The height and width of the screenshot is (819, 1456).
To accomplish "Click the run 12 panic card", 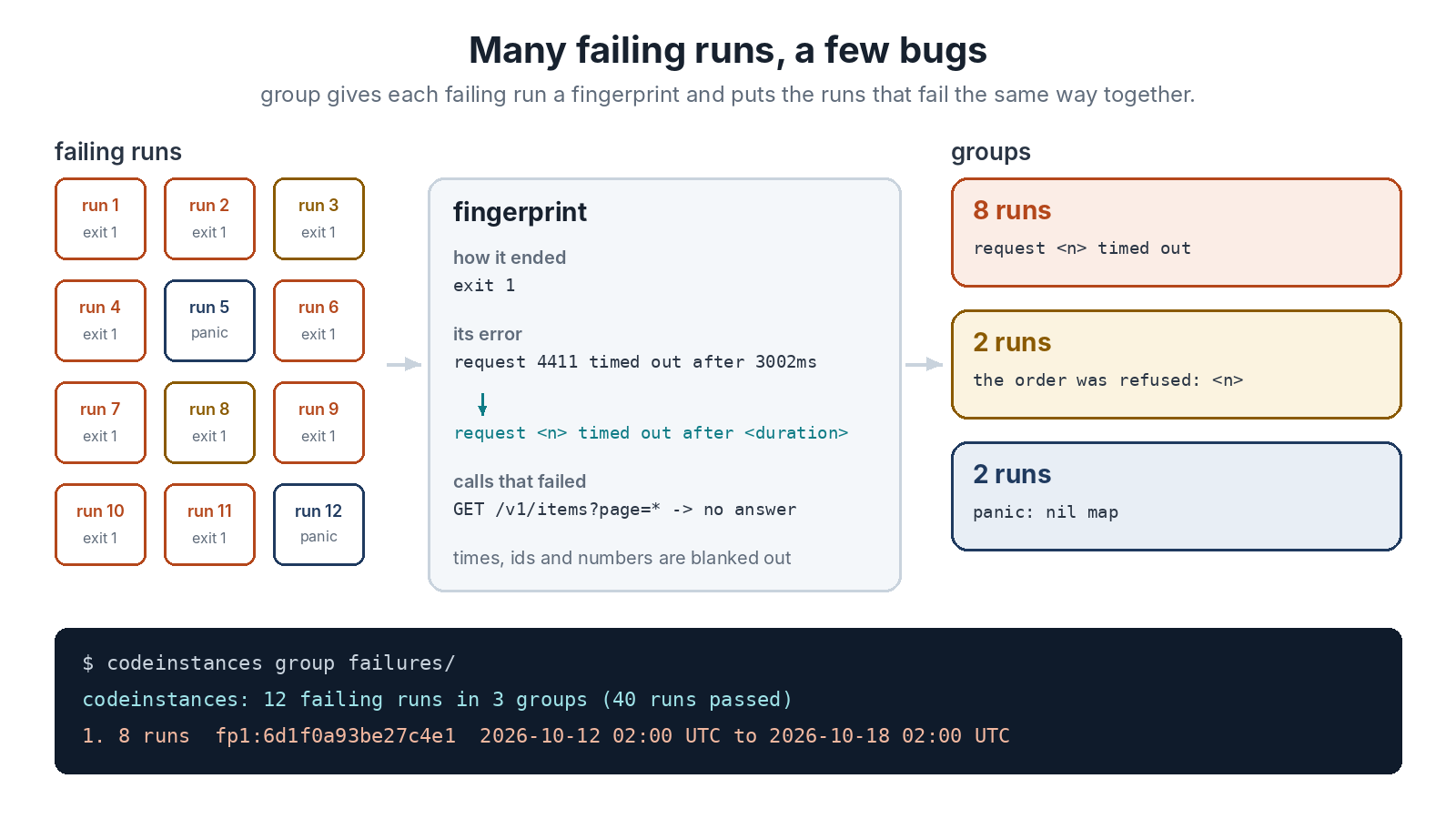I will tap(318, 525).
